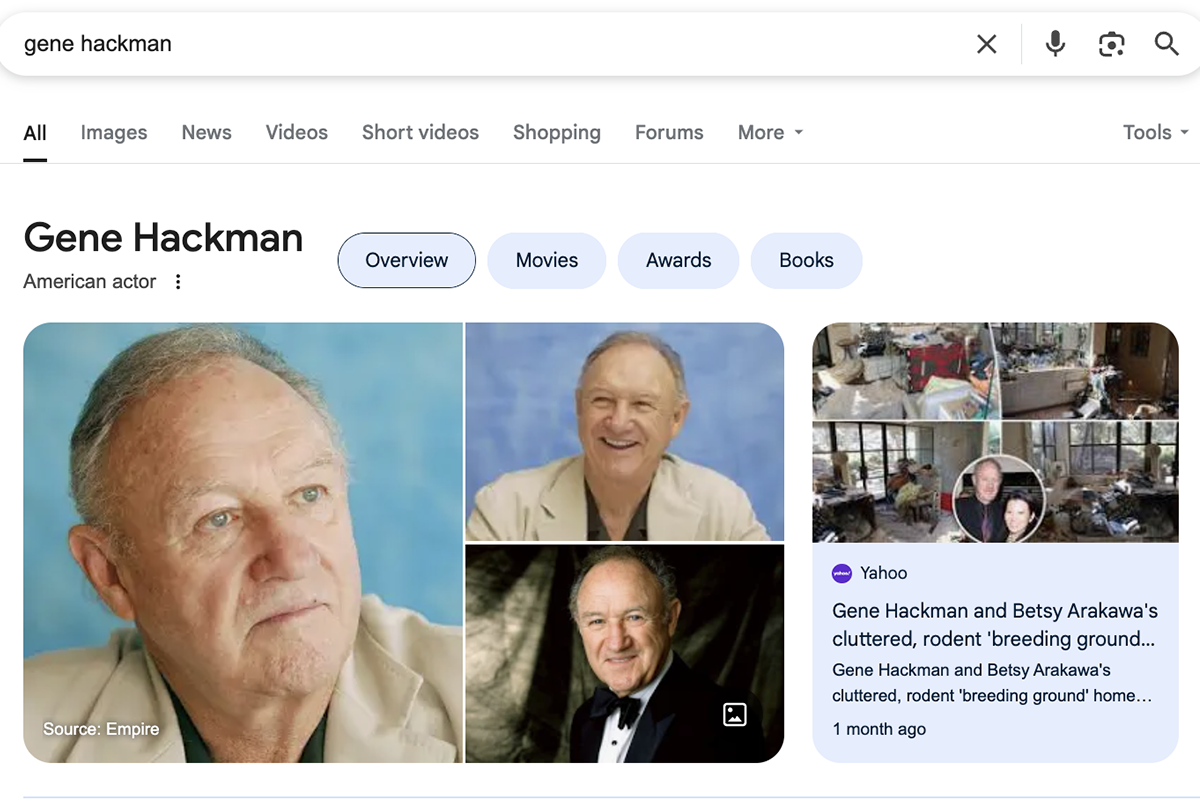Go to the Videos tab
This screenshot has width=1200, height=800.
(x=297, y=132)
